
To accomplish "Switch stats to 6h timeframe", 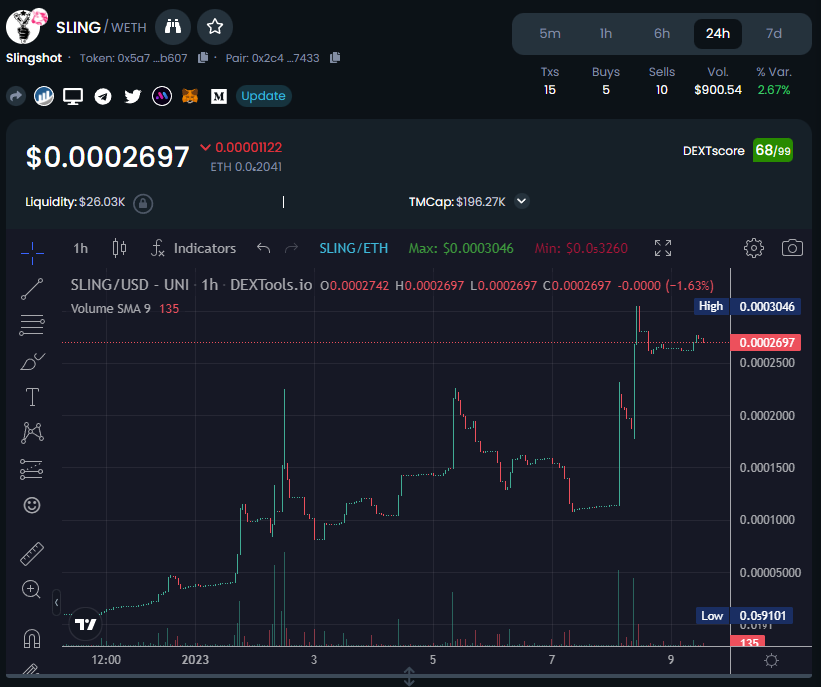I will 662,34.
